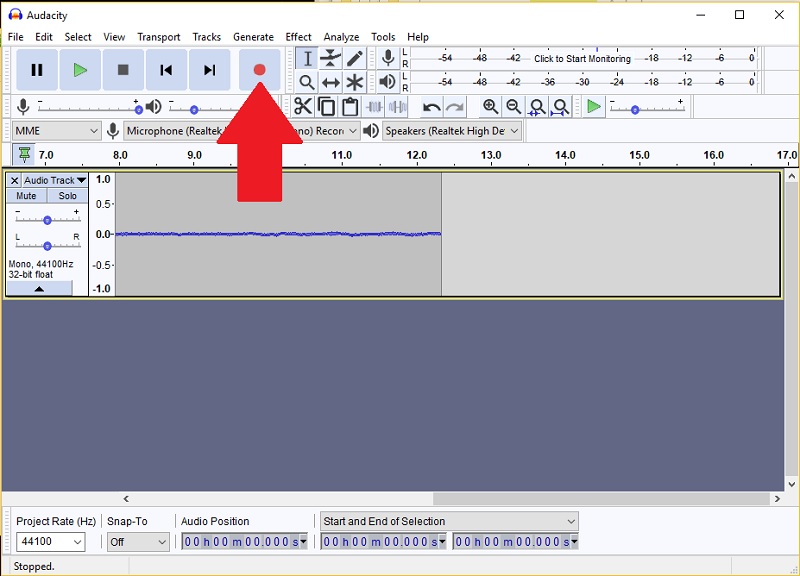Click the Undo arrow icon
Screen dimensions: 800x576
tap(432, 107)
